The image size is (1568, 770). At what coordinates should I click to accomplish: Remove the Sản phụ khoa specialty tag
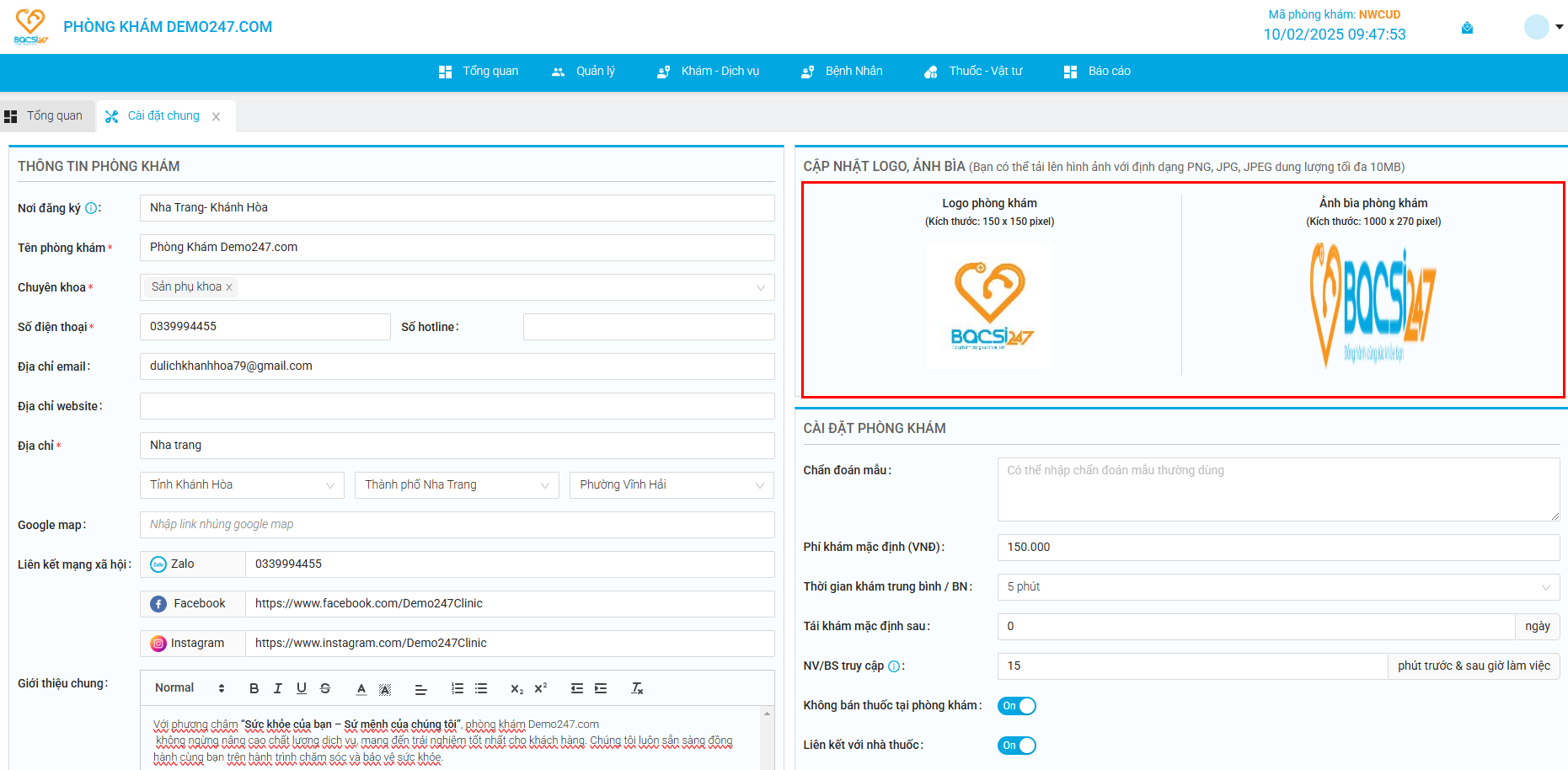[229, 287]
